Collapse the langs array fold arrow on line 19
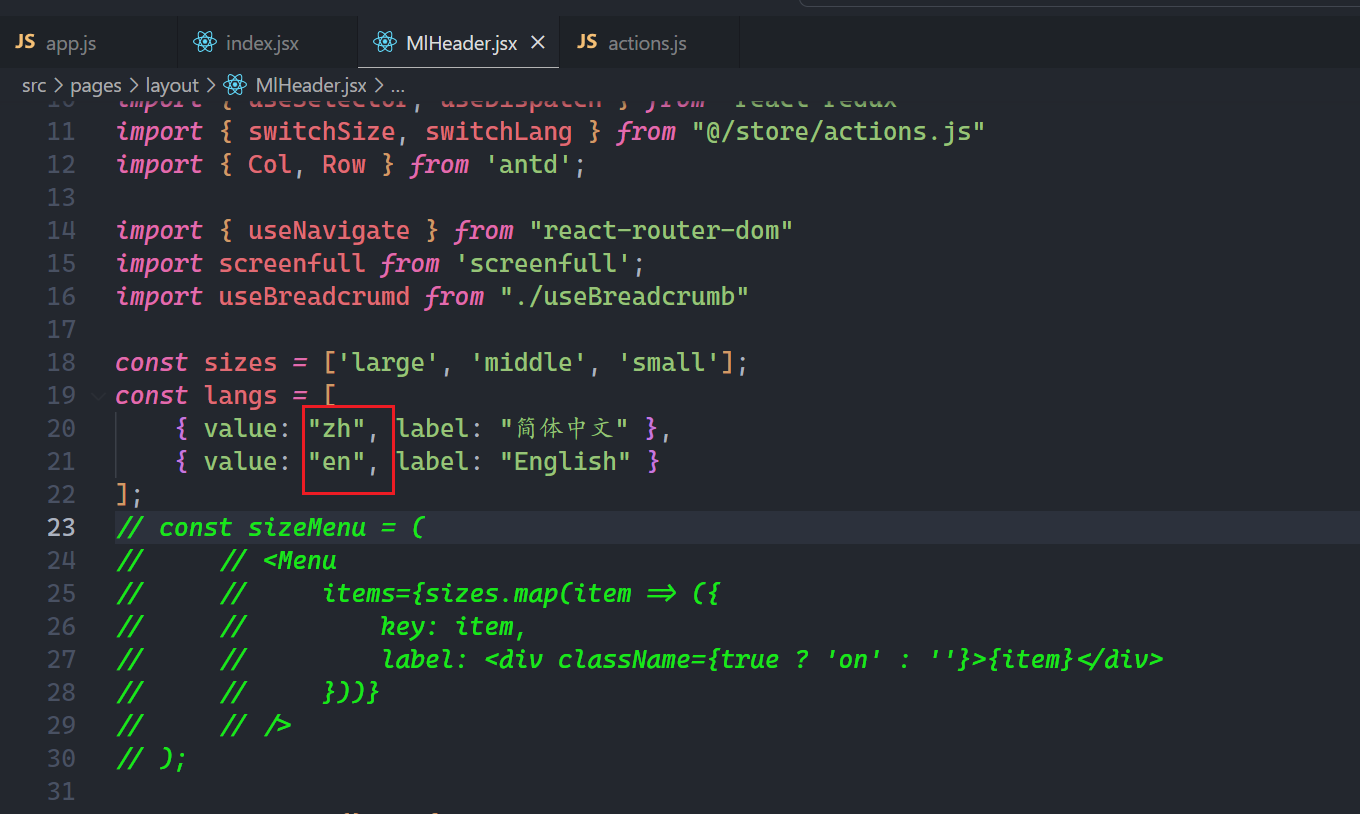 (x=98, y=396)
